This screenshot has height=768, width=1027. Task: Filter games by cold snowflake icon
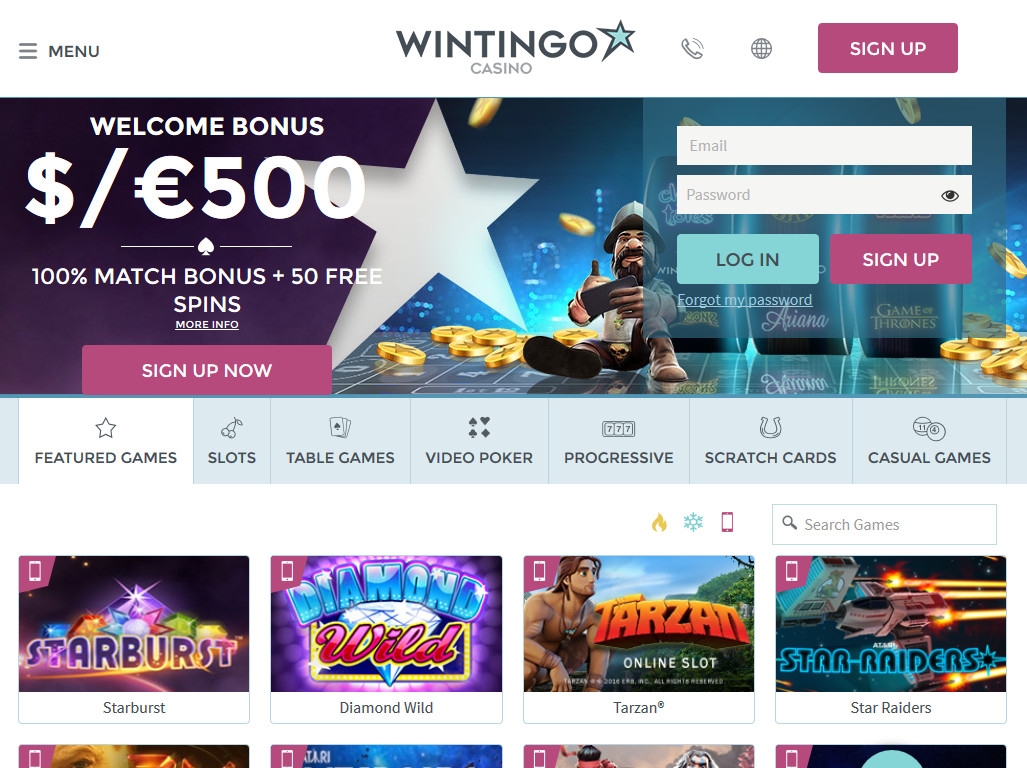693,522
